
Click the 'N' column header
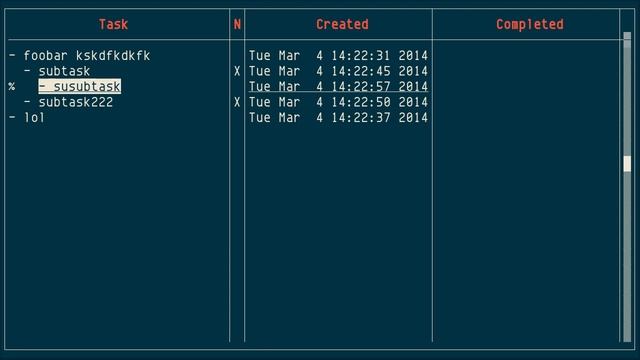pos(237,24)
